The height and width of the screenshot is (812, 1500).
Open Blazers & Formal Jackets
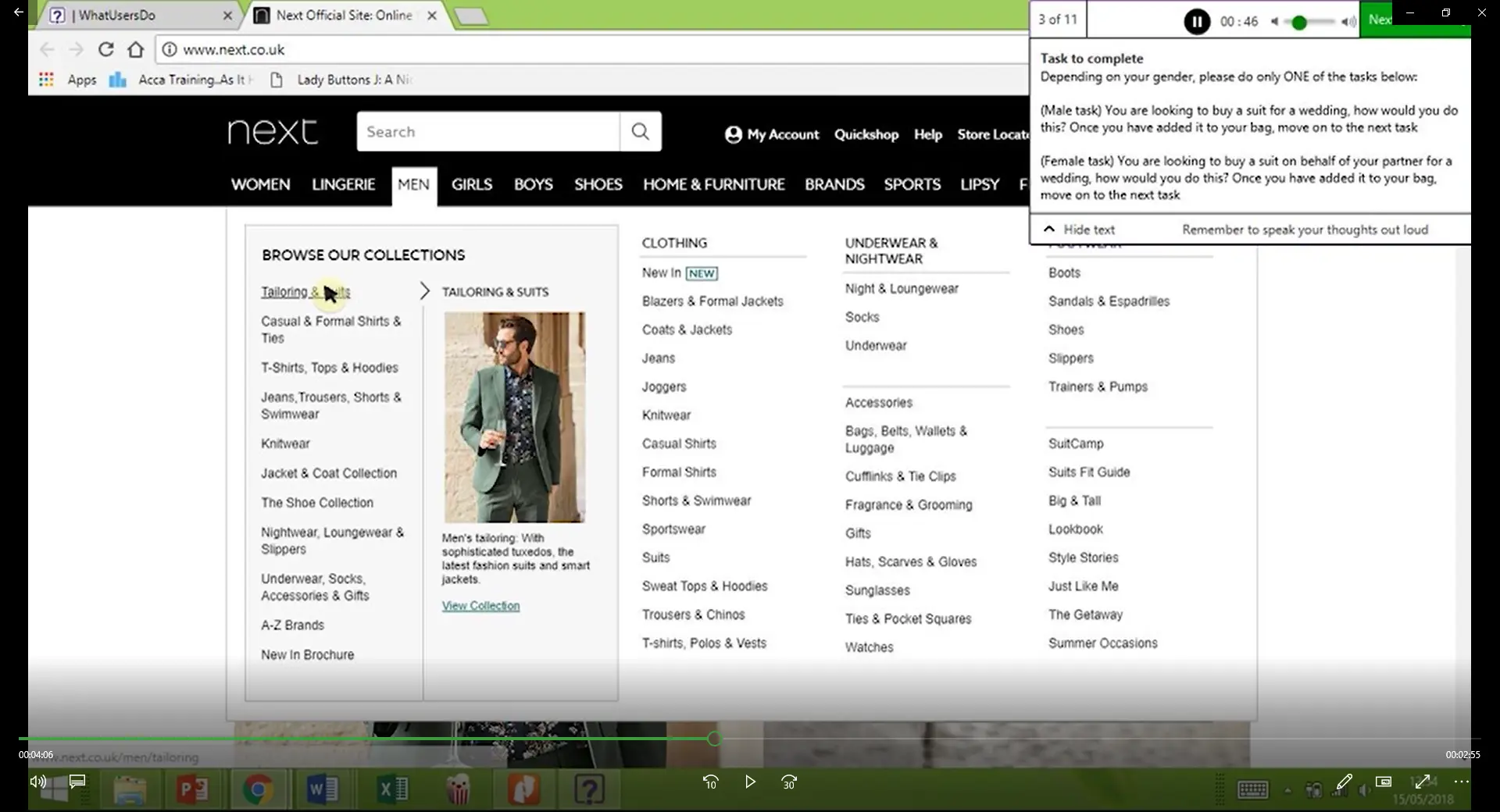point(712,301)
